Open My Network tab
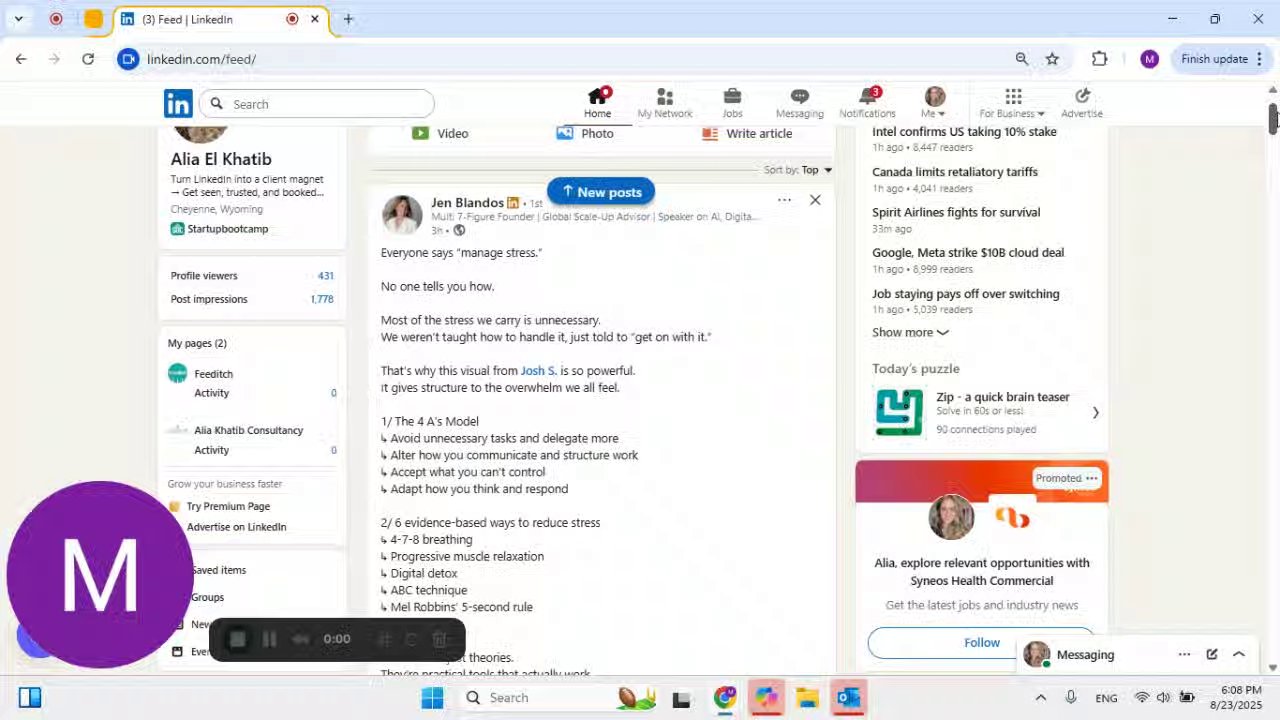 point(665,103)
